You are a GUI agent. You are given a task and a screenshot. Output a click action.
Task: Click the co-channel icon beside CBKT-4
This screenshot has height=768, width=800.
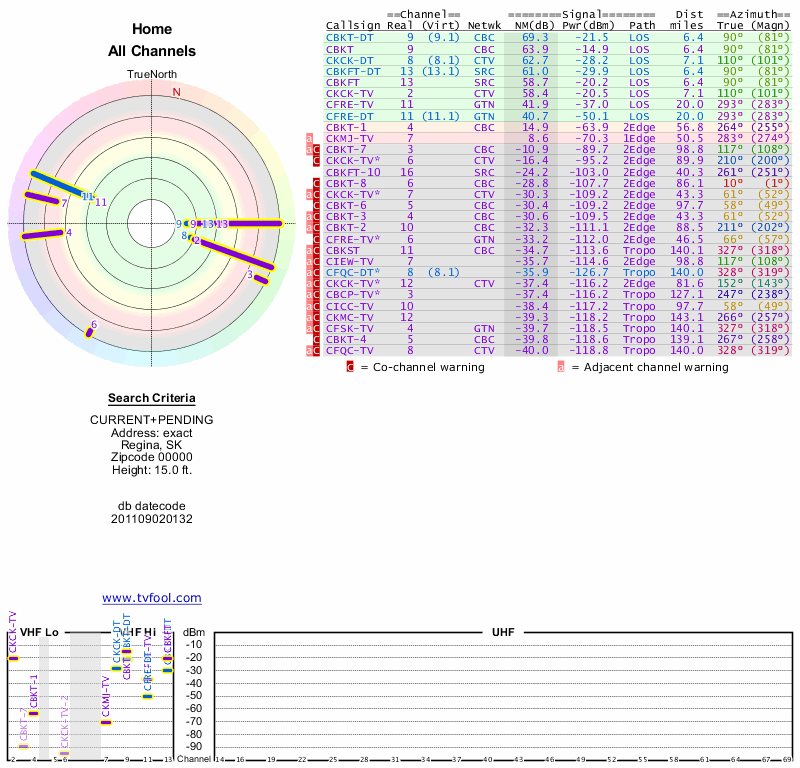tap(317, 339)
